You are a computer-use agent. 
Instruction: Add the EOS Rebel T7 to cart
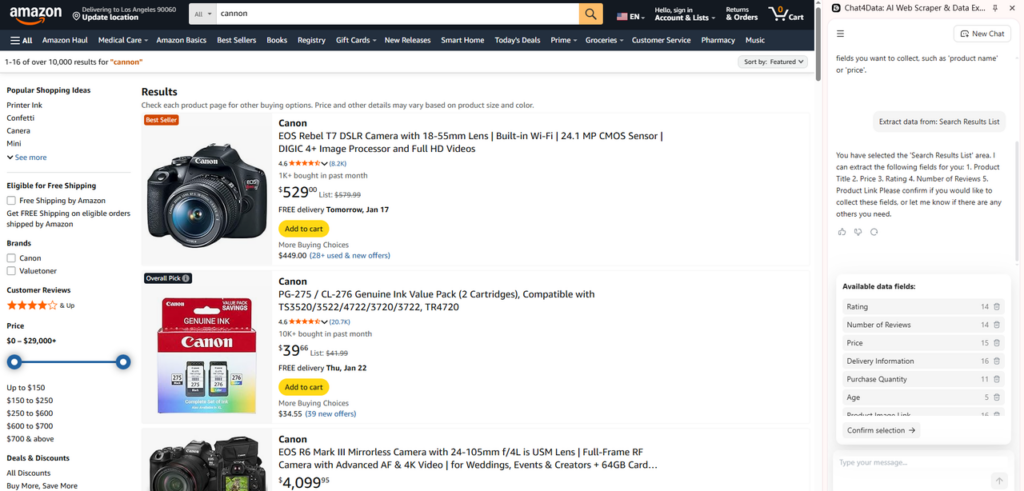pyautogui.click(x=303, y=229)
